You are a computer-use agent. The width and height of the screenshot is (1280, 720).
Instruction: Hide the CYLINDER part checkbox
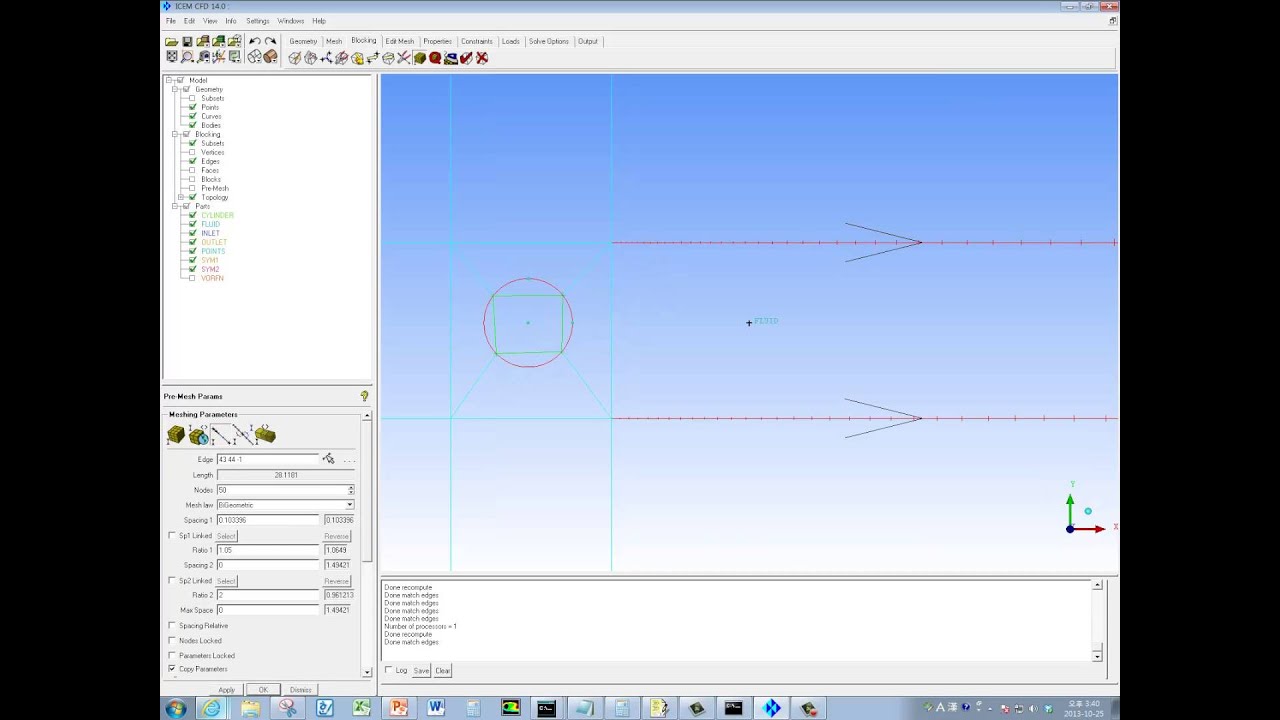pyautogui.click(x=192, y=215)
